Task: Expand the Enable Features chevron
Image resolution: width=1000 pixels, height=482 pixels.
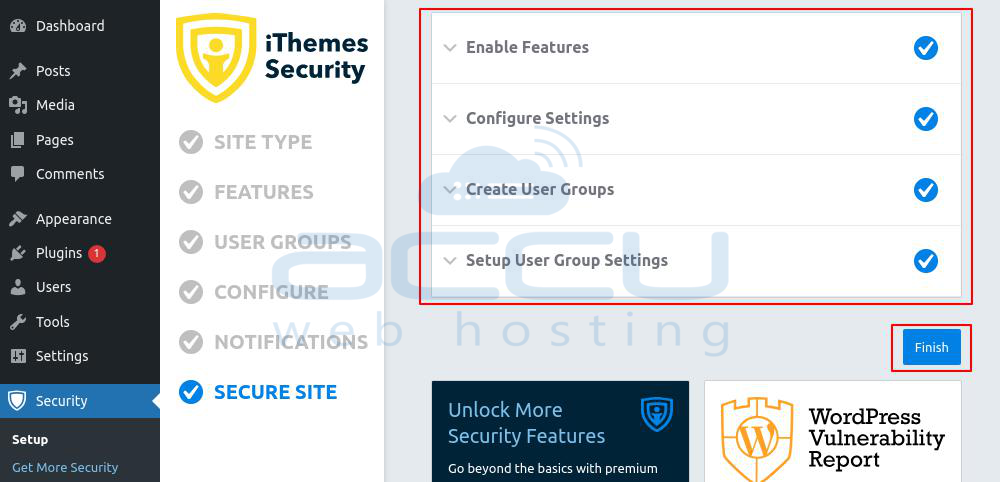Action: click(x=450, y=48)
